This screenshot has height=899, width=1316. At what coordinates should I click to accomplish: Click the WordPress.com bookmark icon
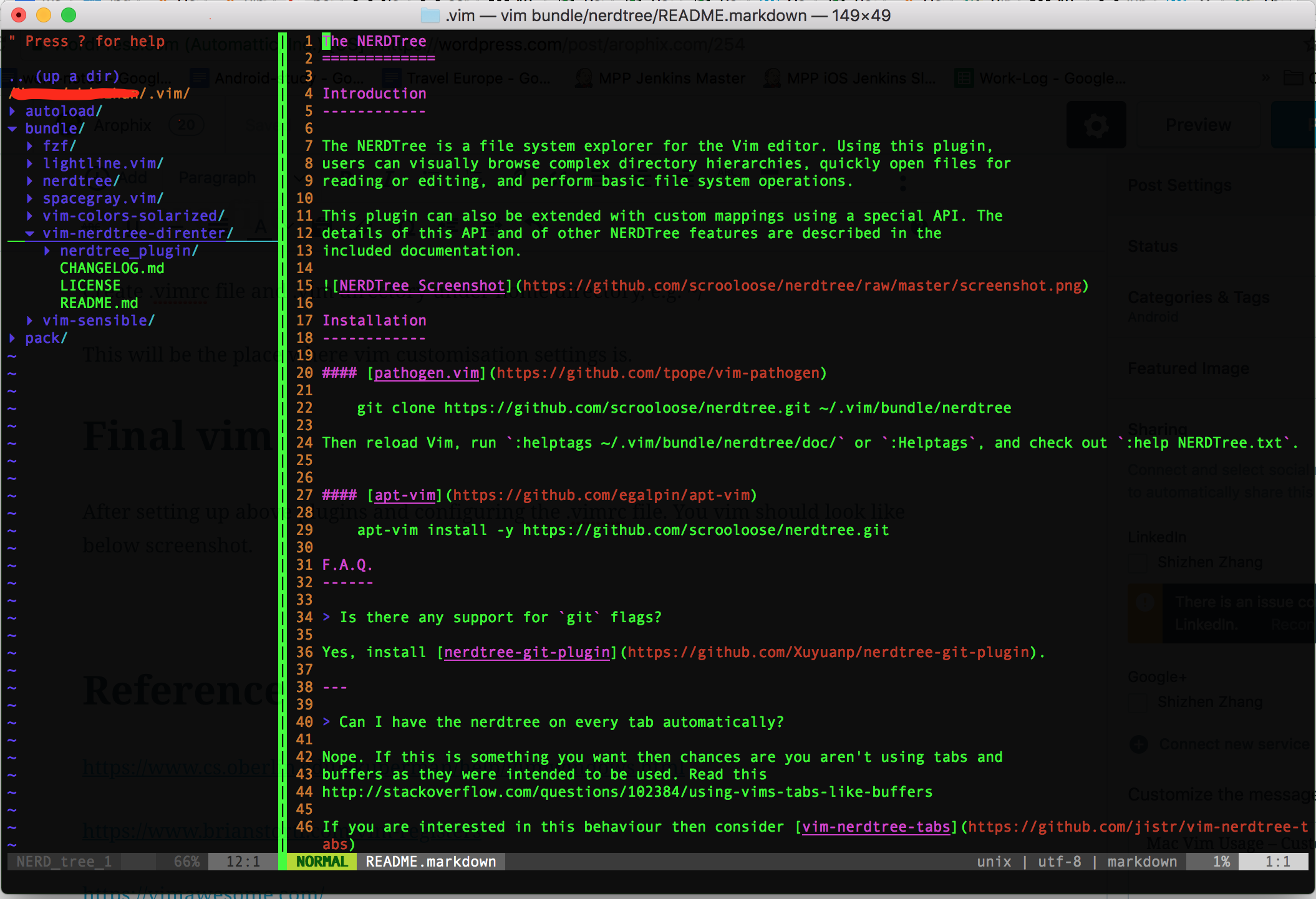37,46
